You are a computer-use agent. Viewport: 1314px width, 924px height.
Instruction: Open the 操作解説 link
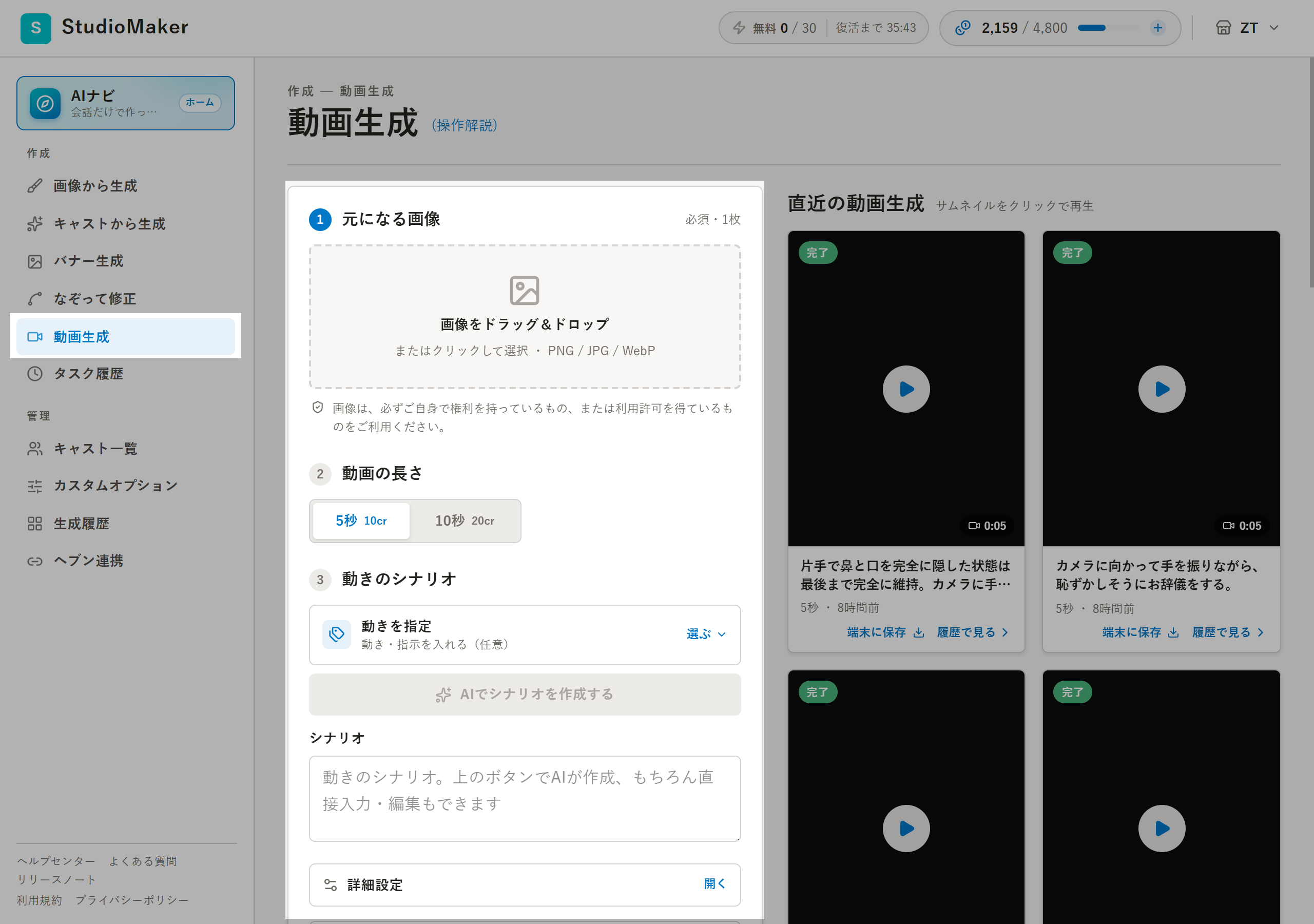tap(463, 125)
